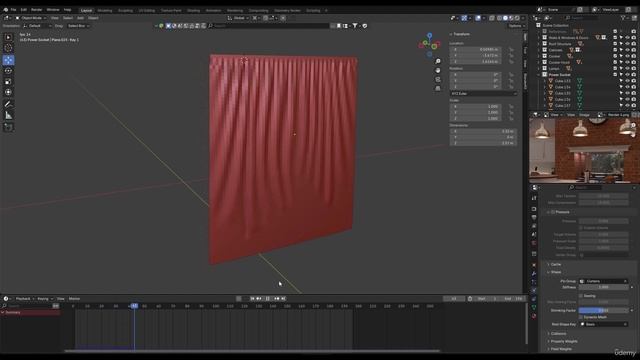Click the rendered kitchen image preview
Screen dimensions: 640x360
[584, 151]
